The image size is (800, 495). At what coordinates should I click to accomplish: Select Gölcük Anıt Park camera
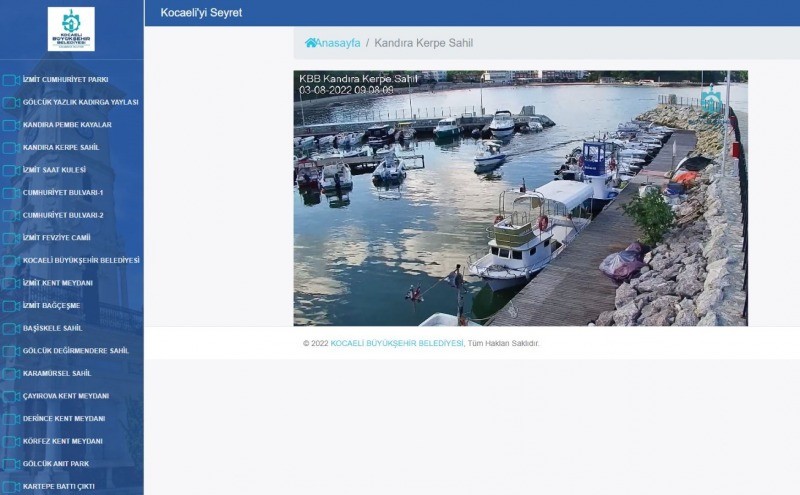[x=56, y=463]
